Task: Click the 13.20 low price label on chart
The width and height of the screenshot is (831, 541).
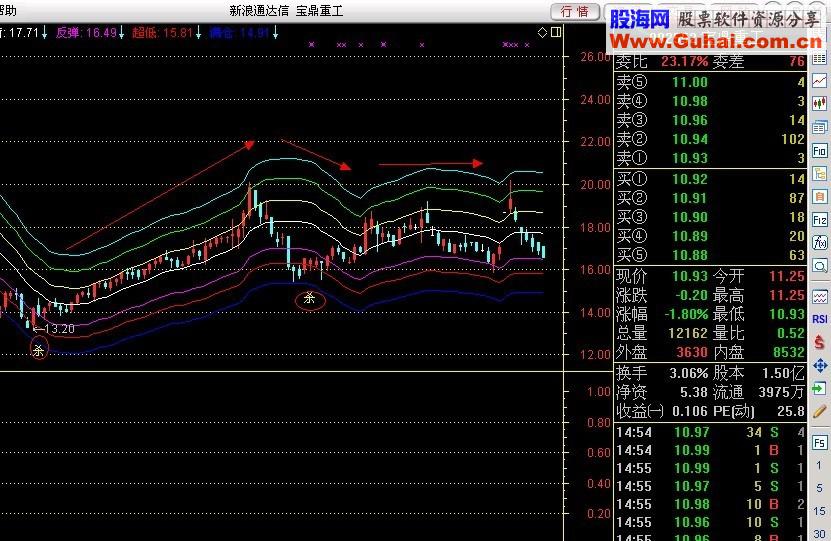Action: point(59,329)
